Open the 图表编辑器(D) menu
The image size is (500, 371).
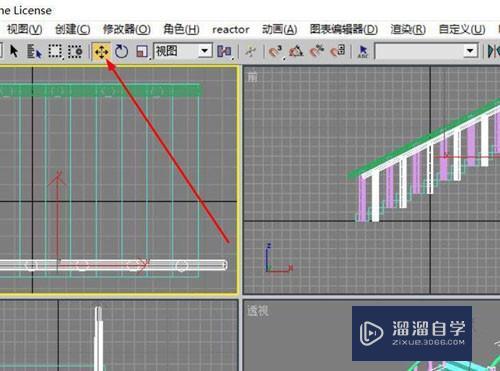coord(344,30)
